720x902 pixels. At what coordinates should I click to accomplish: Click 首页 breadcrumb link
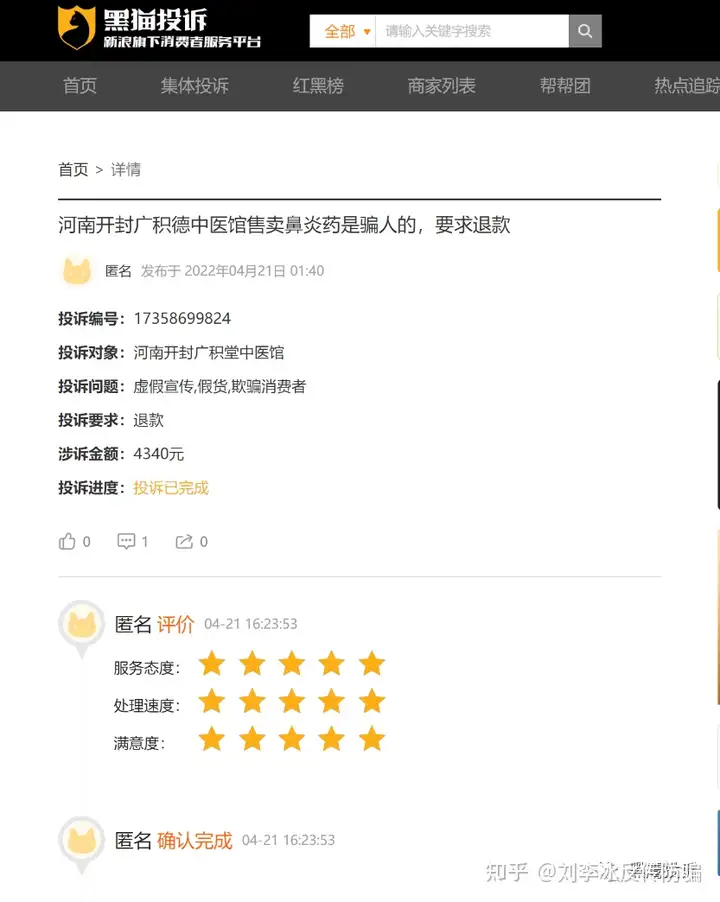point(73,170)
